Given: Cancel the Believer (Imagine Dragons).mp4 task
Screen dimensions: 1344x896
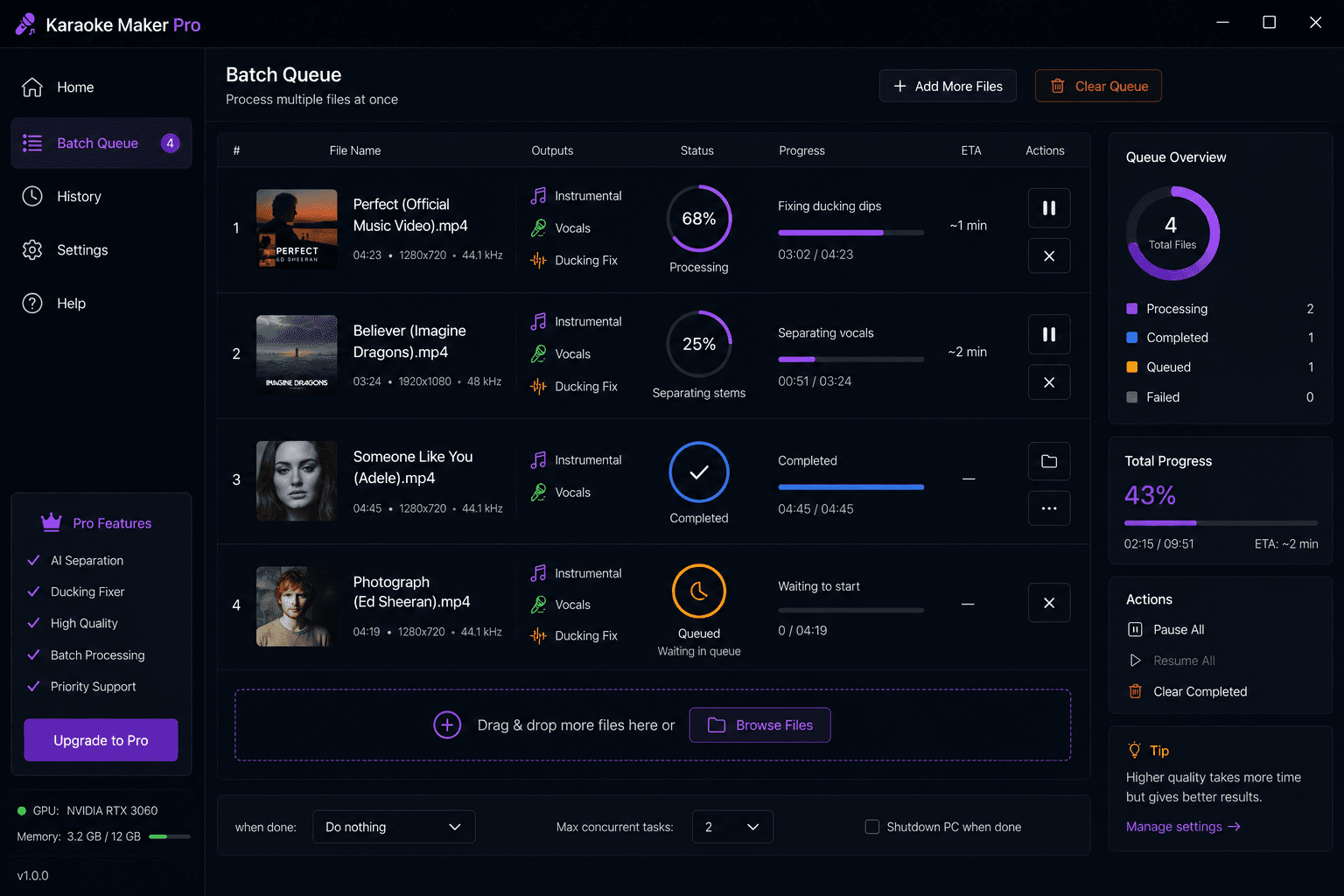Looking at the screenshot, I should [1049, 382].
